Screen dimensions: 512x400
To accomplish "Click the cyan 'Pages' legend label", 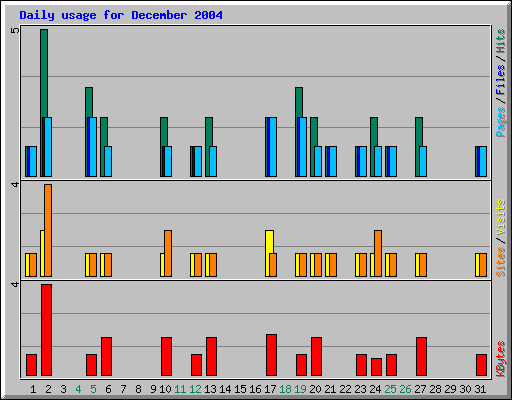I will pos(500,122).
